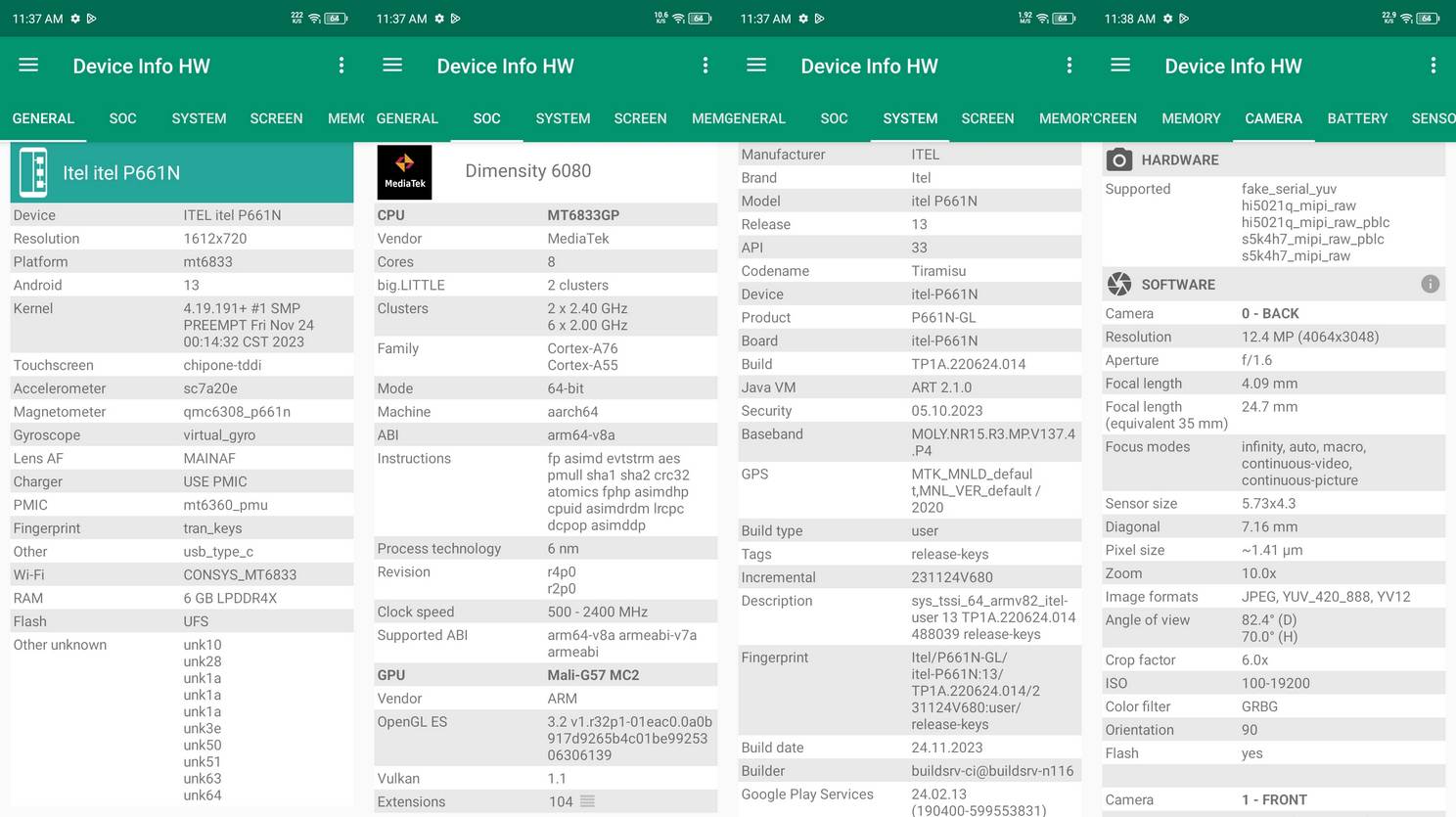Tap Build date value 24.11.2023
This screenshot has width=1456, height=817.
pos(946,748)
